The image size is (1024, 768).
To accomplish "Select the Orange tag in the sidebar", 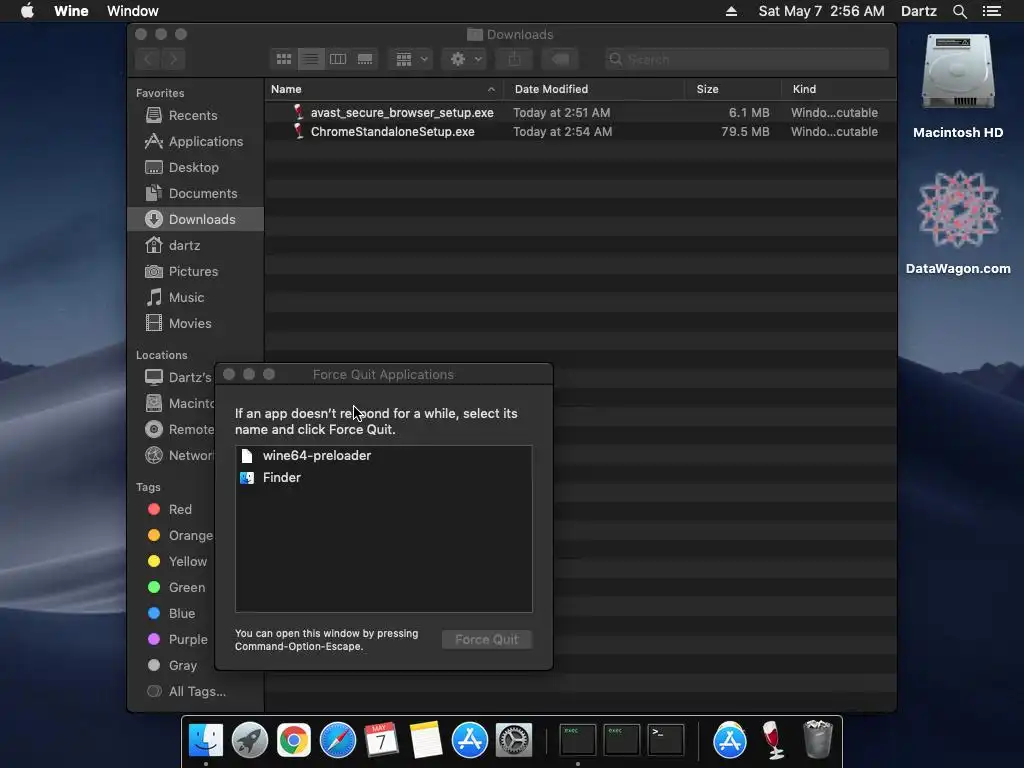I will click(x=180, y=536).
